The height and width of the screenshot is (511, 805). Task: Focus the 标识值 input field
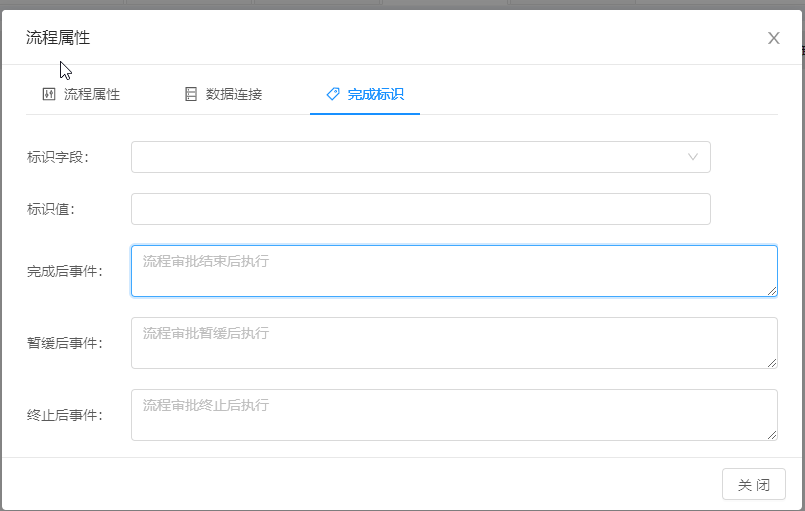(421, 209)
